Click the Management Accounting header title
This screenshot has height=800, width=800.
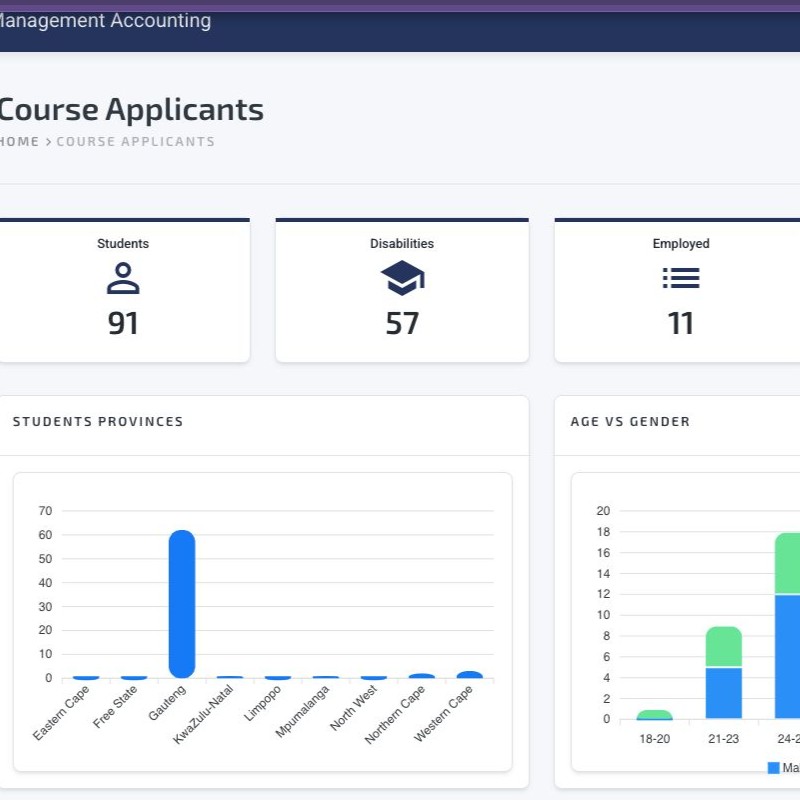click(104, 21)
